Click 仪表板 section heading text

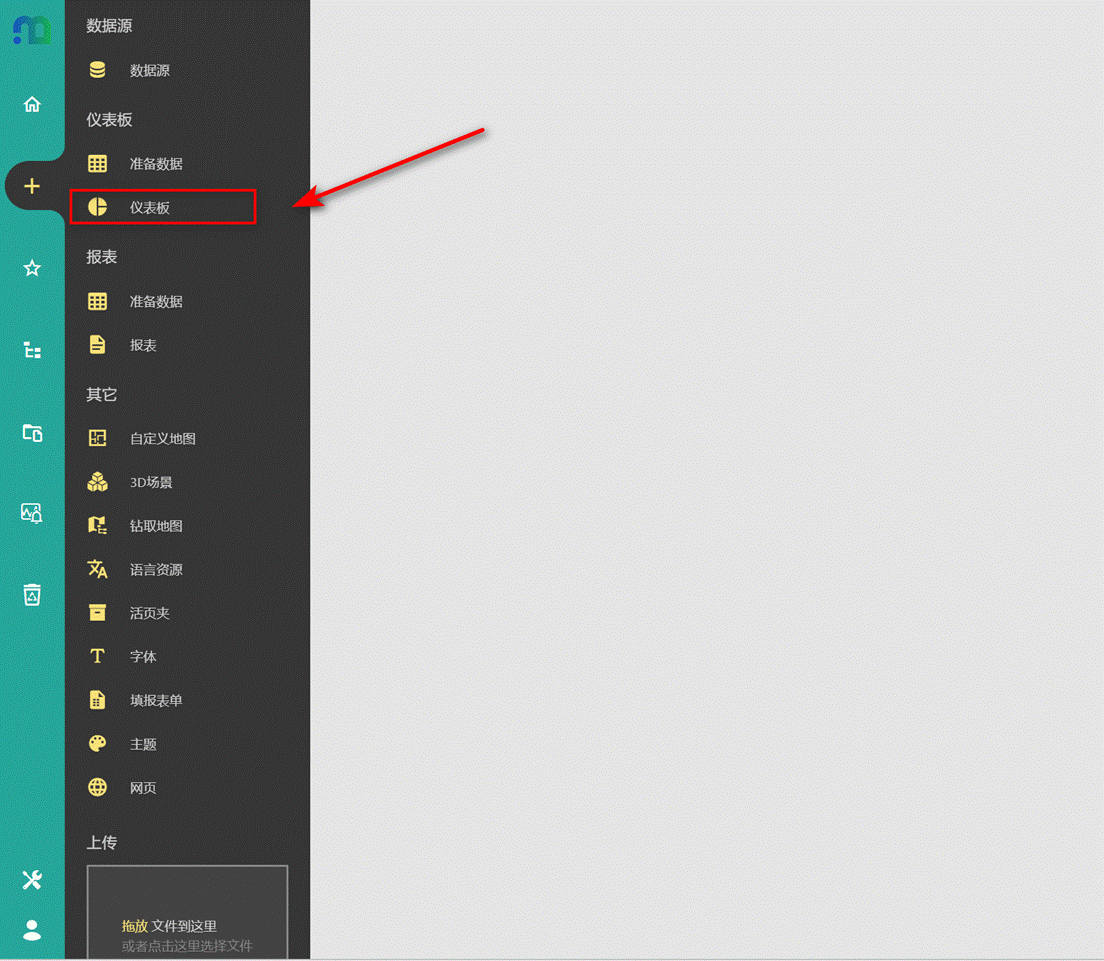point(109,120)
